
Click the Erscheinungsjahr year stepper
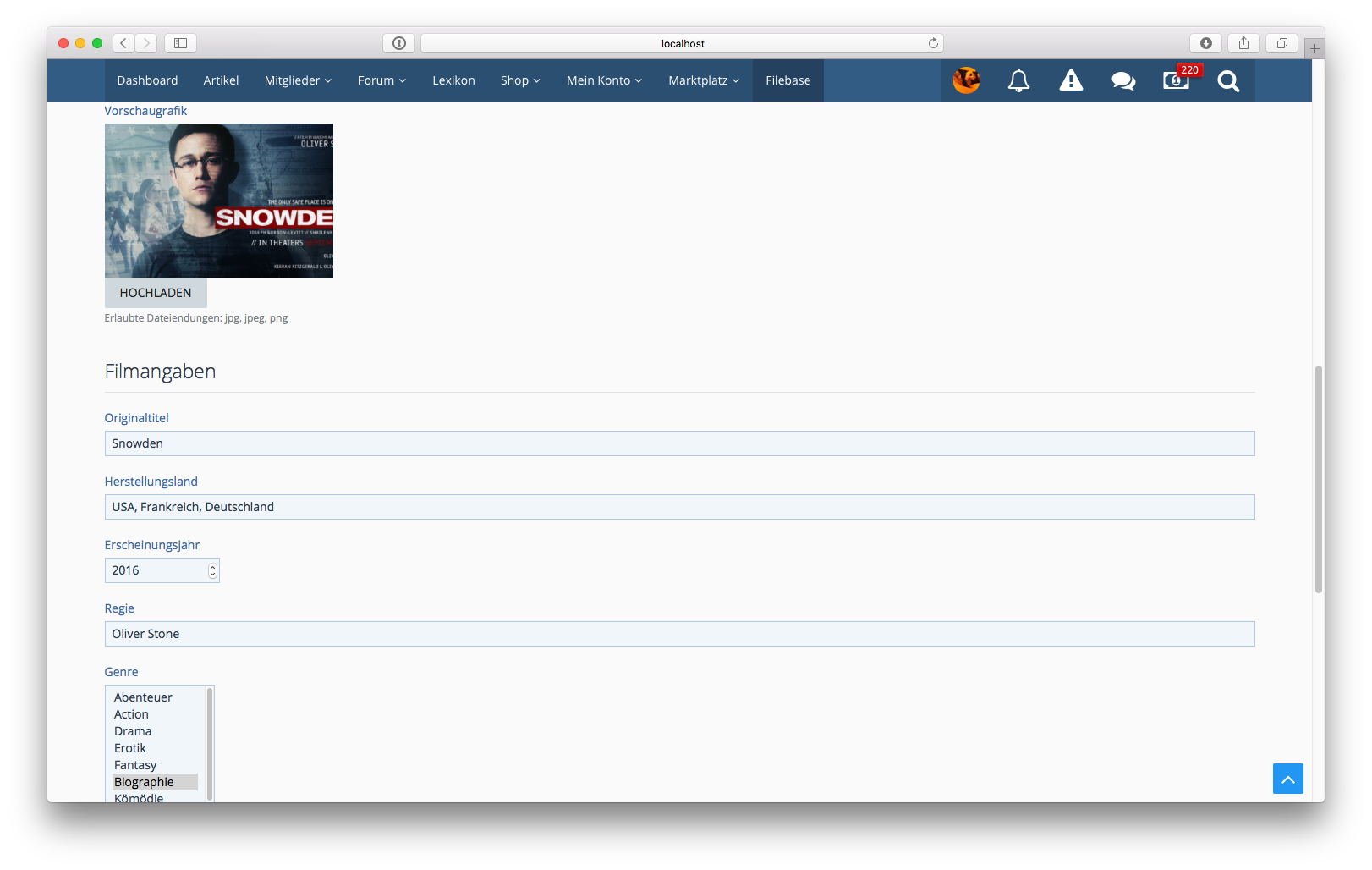pyautogui.click(x=212, y=570)
